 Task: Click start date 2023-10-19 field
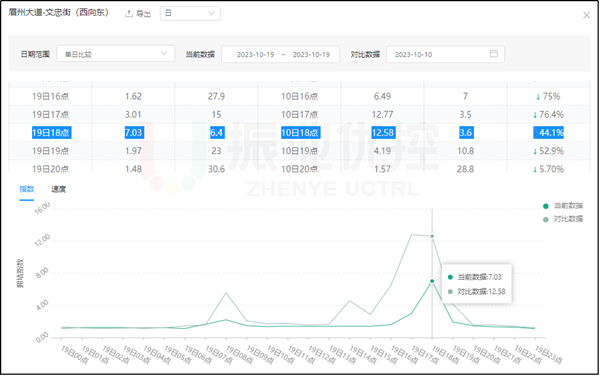pyautogui.click(x=255, y=54)
